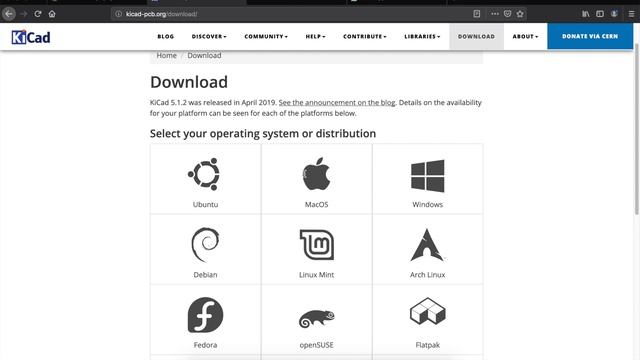Viewport: 640px width, 360px height.
Task: Open the browser hamburger menu
Action: tap(631, 14)
